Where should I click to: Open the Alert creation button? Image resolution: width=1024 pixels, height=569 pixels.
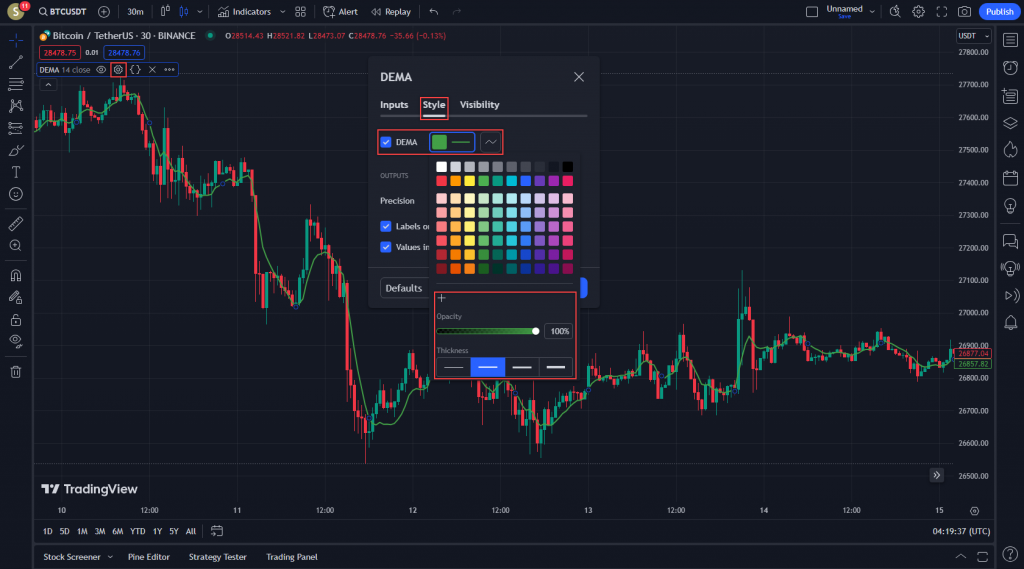click(x=340, y=12)
